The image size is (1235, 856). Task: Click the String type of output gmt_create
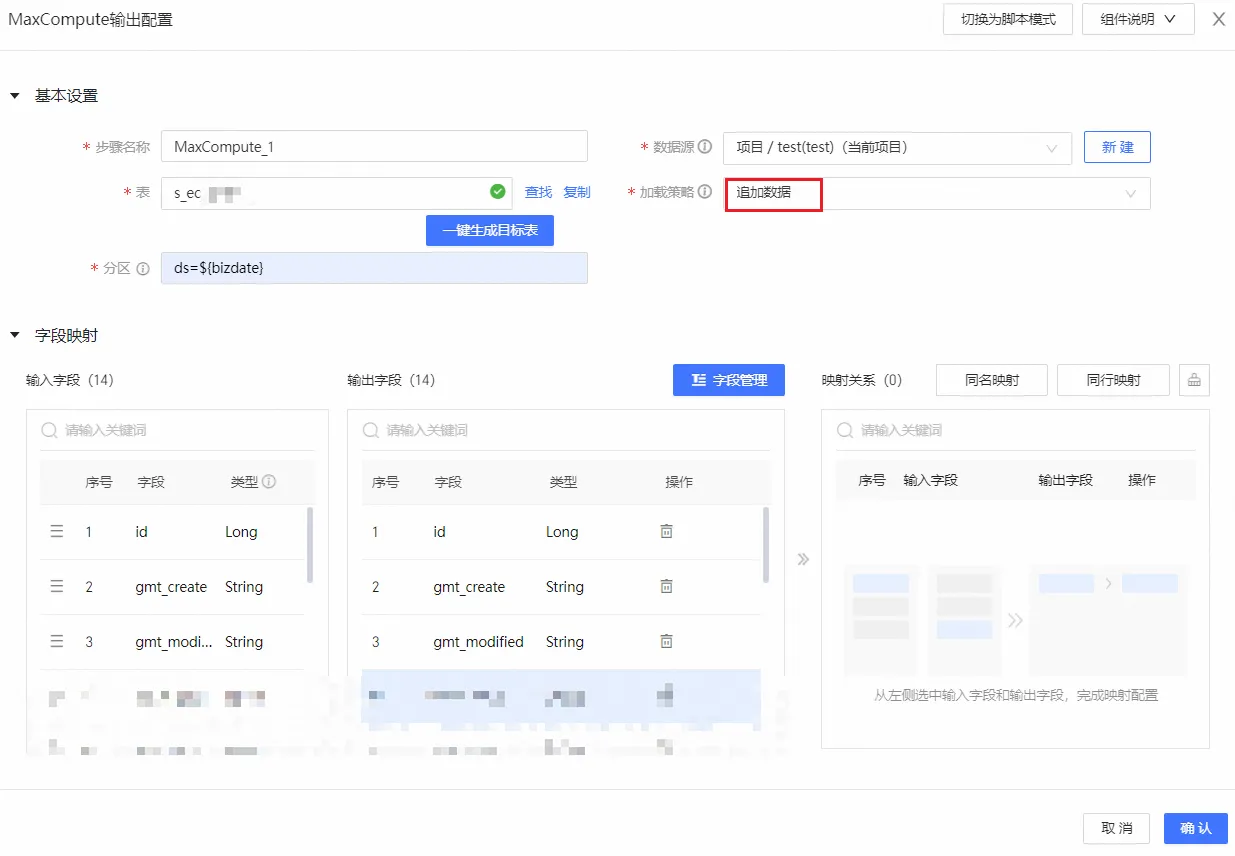565,587
